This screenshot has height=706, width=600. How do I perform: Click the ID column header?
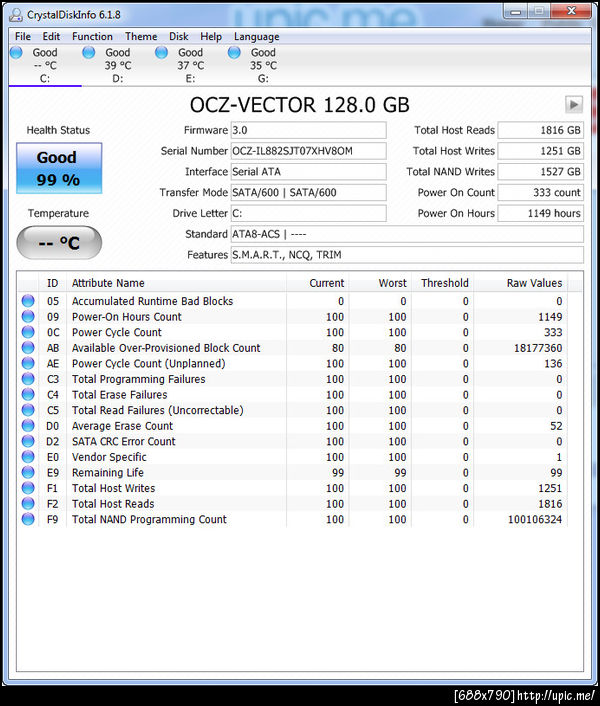click(52, 283)
